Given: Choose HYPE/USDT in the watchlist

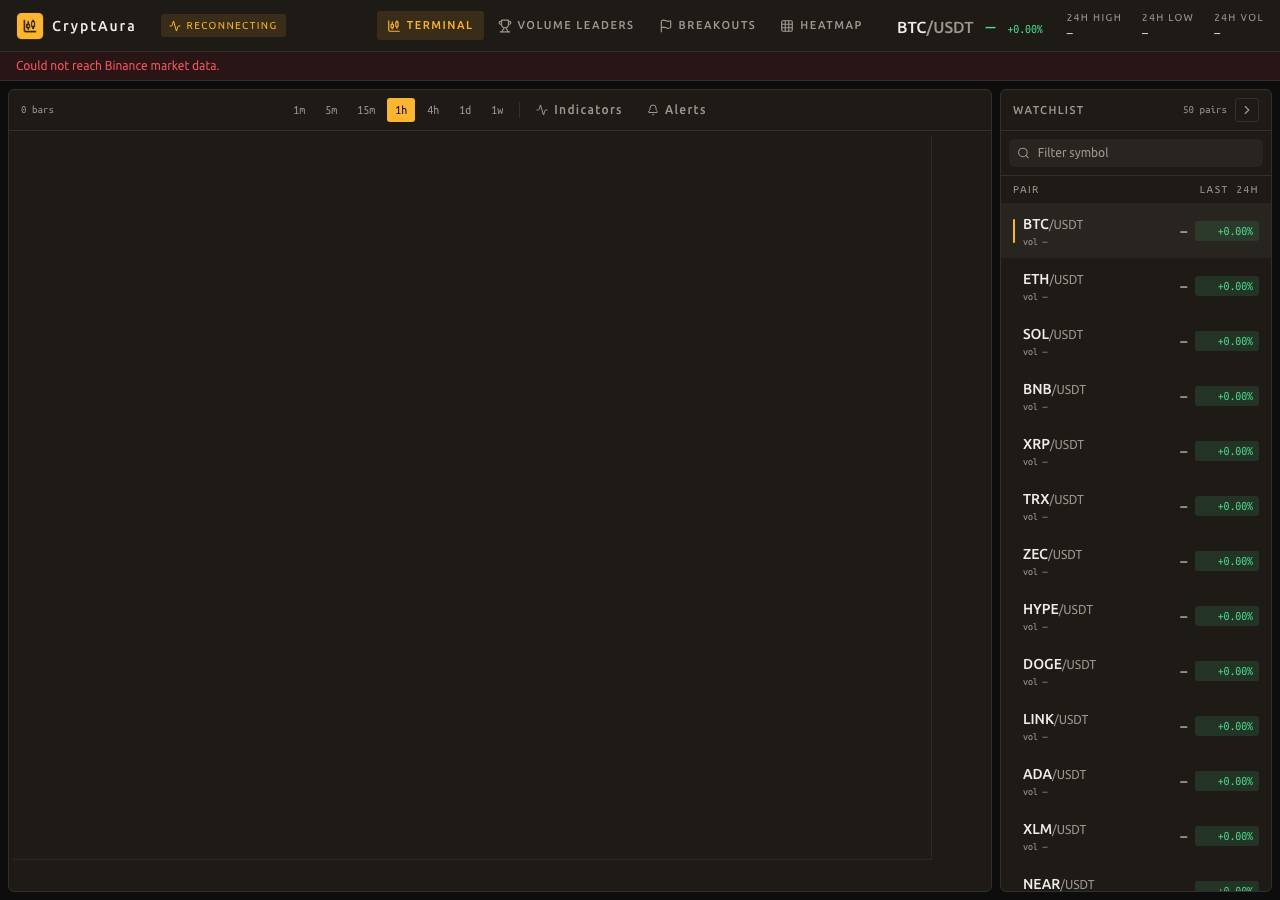Looking at the screenshot, I should click(x=1136, y=616).
